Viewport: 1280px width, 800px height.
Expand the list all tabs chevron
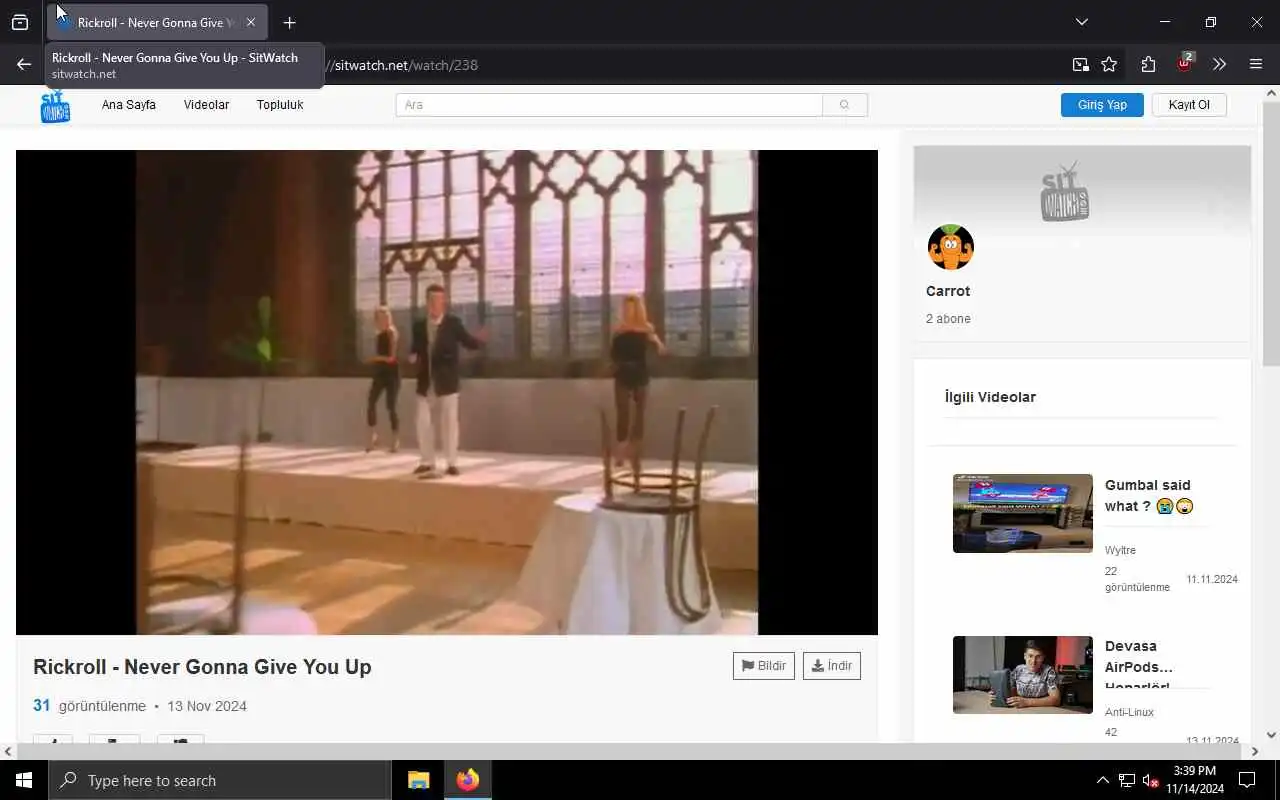click(1081, 22)
